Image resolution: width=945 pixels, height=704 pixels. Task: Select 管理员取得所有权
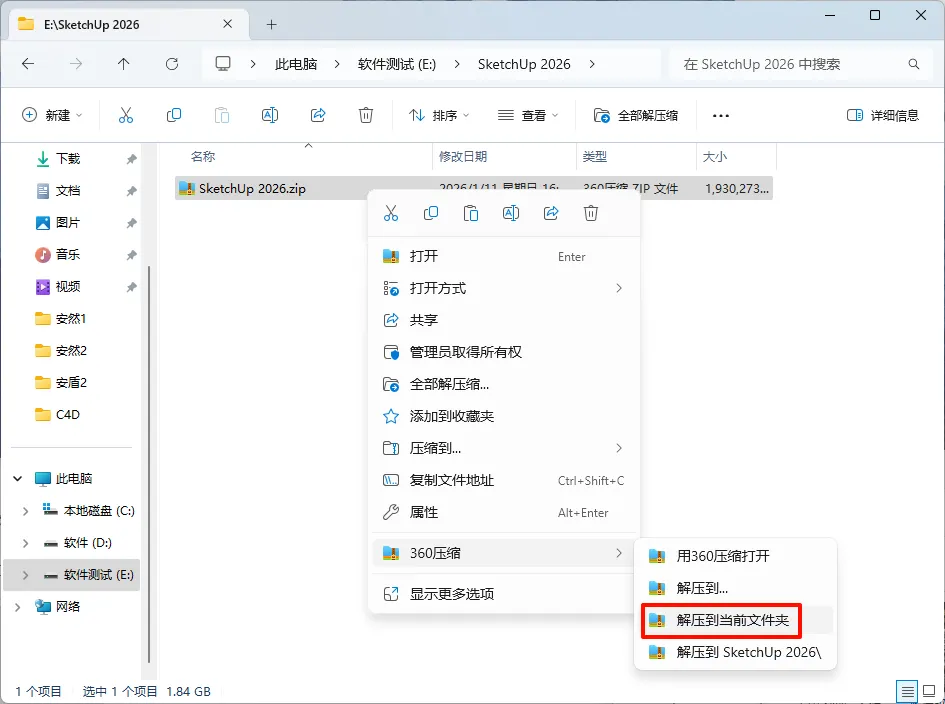click(504, 352)
